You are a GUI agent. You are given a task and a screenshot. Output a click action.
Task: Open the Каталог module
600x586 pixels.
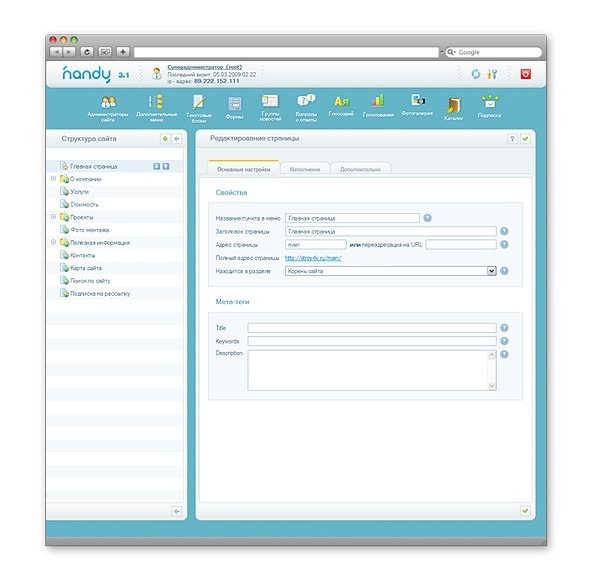click(454, 109)
